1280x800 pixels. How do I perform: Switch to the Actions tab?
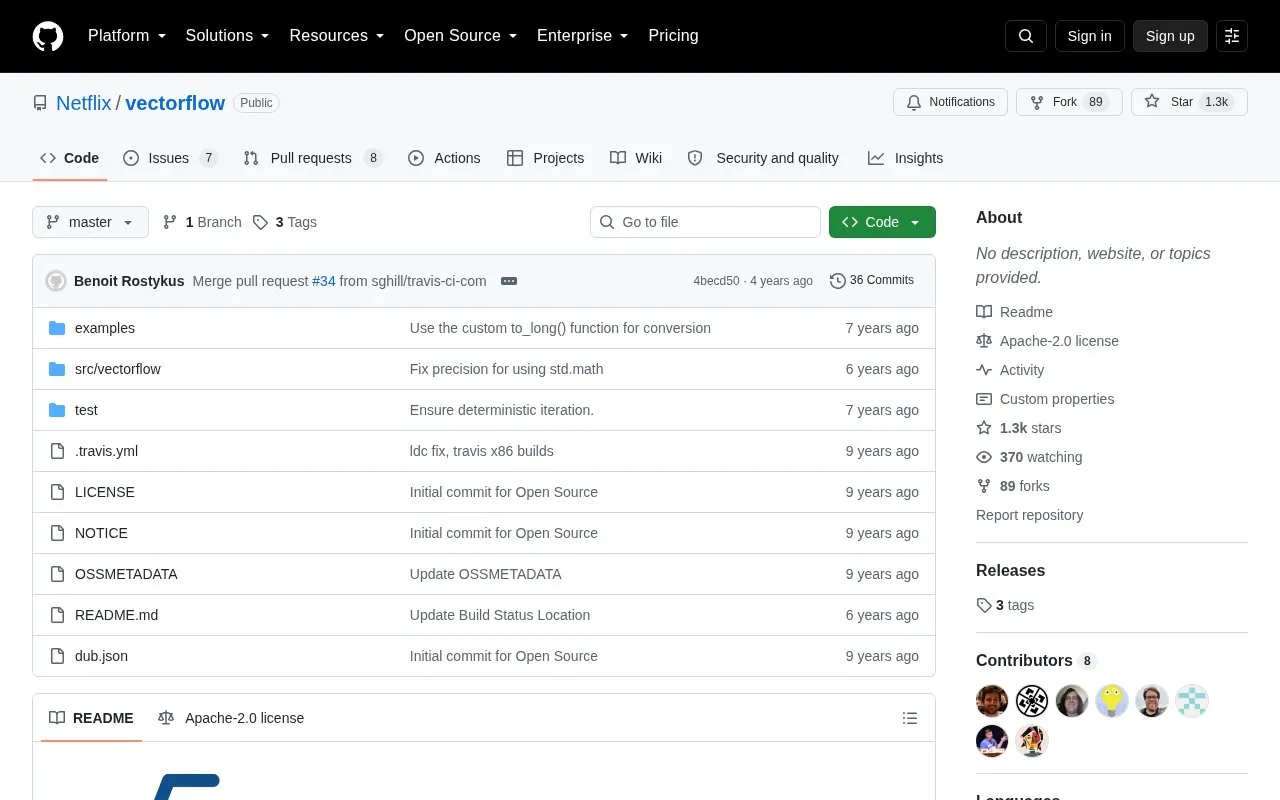coord(444,158)
